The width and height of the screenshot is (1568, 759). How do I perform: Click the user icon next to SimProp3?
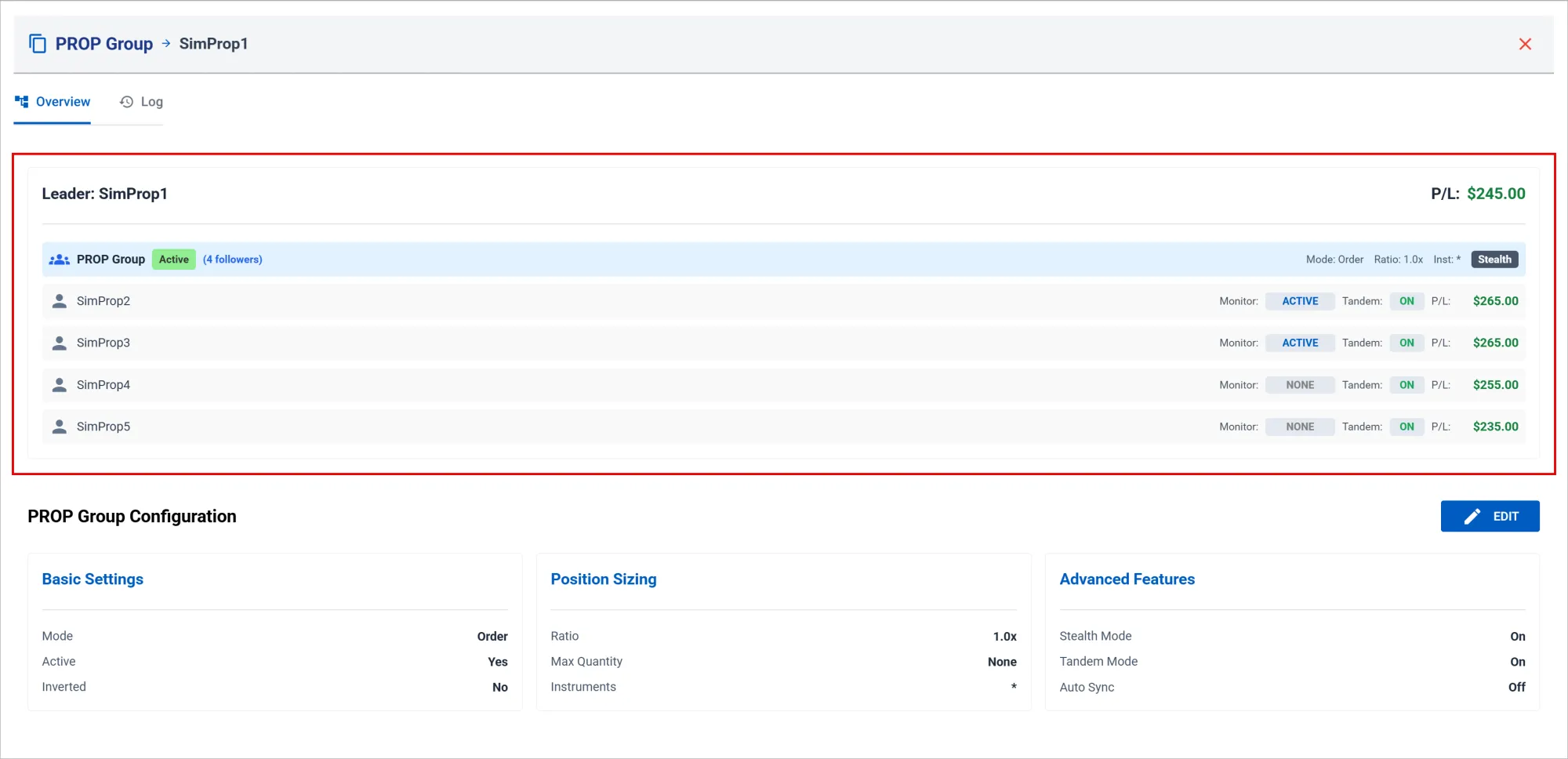[x=59, y=343]
